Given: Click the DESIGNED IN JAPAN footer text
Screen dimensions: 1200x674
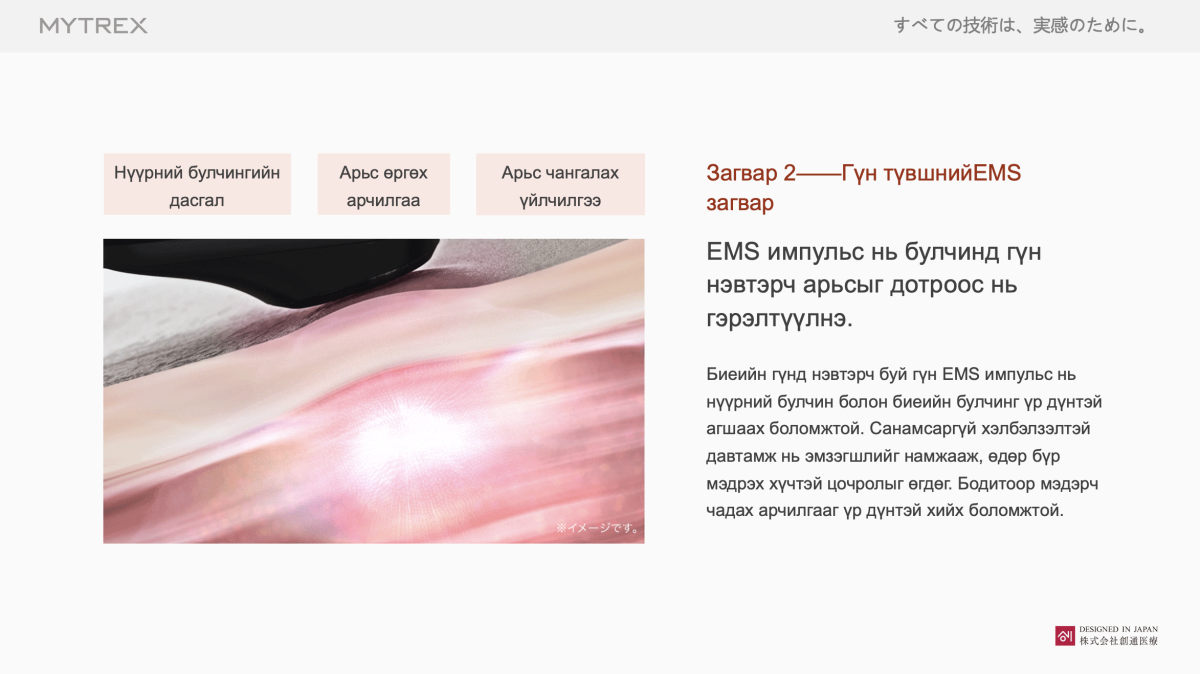Looking at the screenshot, I should pyautogui.click(x=1118, y=629).
